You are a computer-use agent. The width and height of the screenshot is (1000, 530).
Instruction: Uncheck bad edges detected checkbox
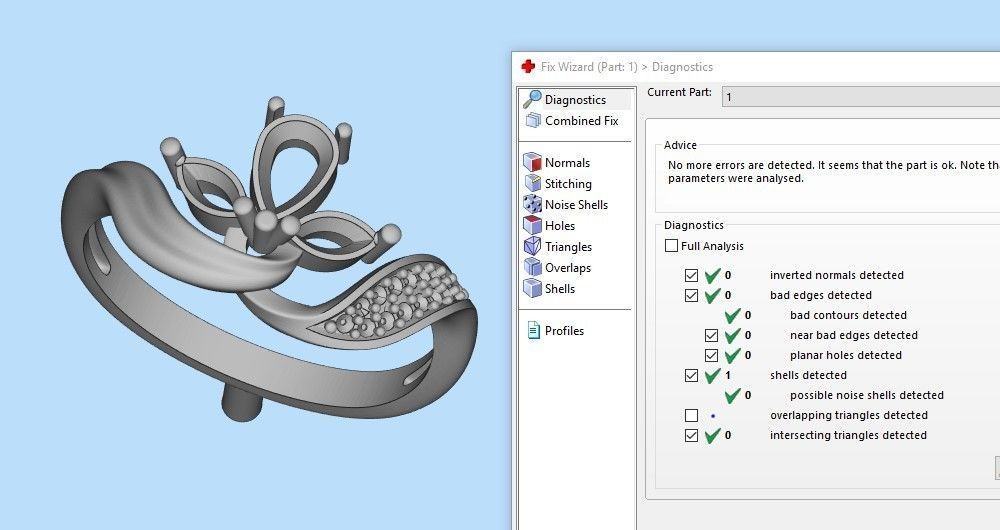pos(691,295)
